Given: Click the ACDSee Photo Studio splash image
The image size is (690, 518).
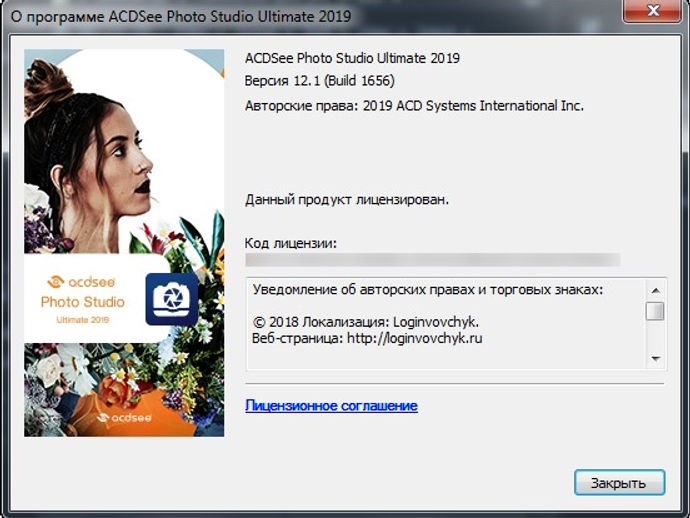Looking at the screenshot, I should coord(124,243).
